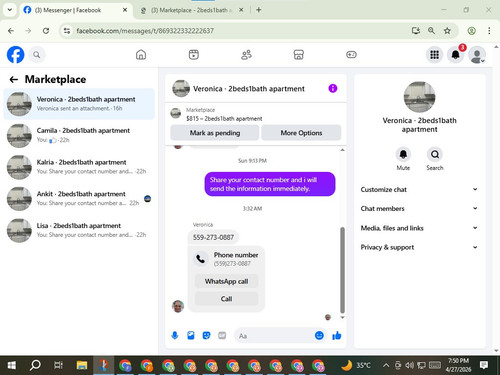Viewport: 500px width, 375px height.
Task: Open the Friends icon in top navigation
Action: coord(246,55)
